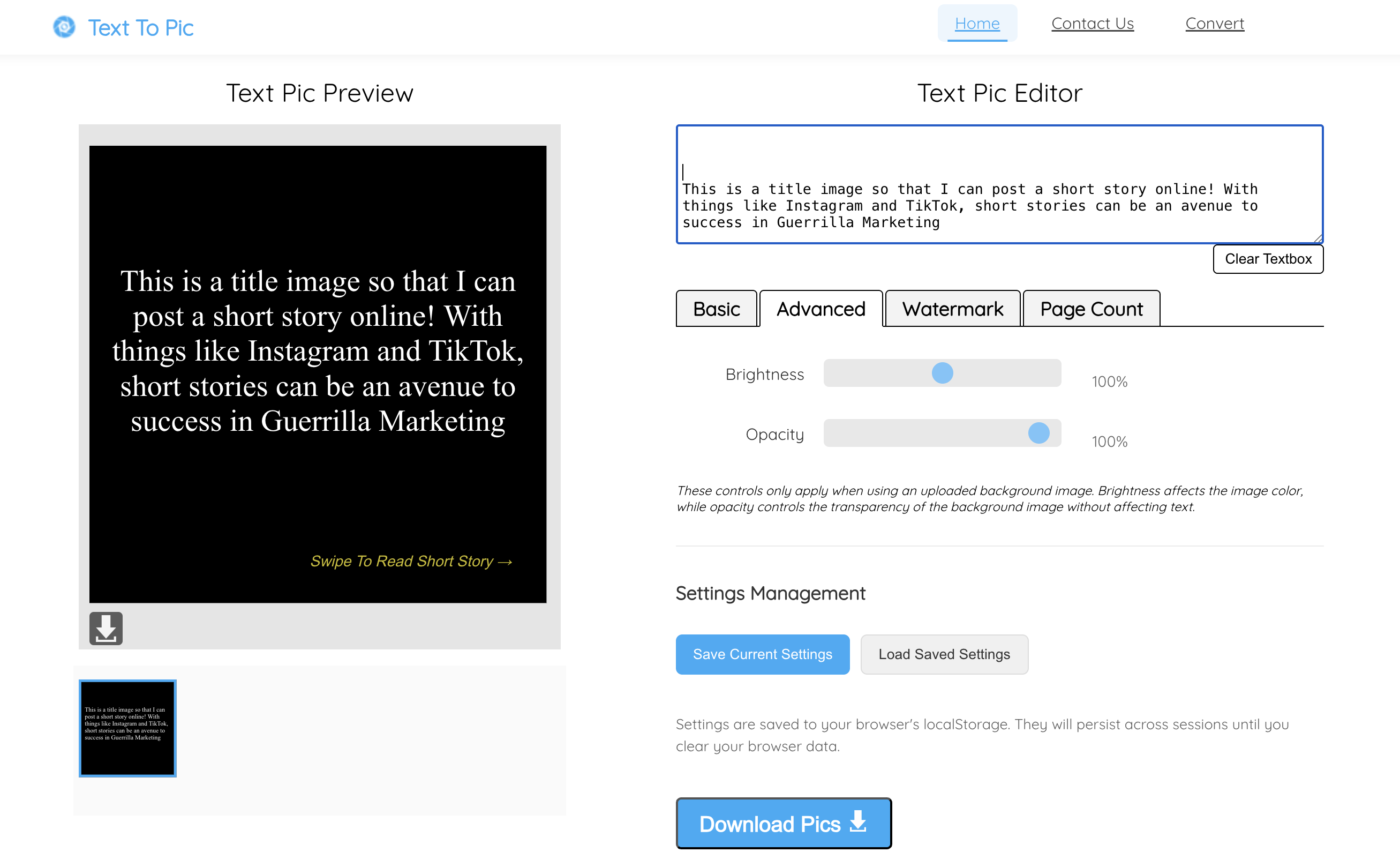The height and width of the screenshot is (867, 1400).
Task: Select the first page thumbnail
Action: 127,728
